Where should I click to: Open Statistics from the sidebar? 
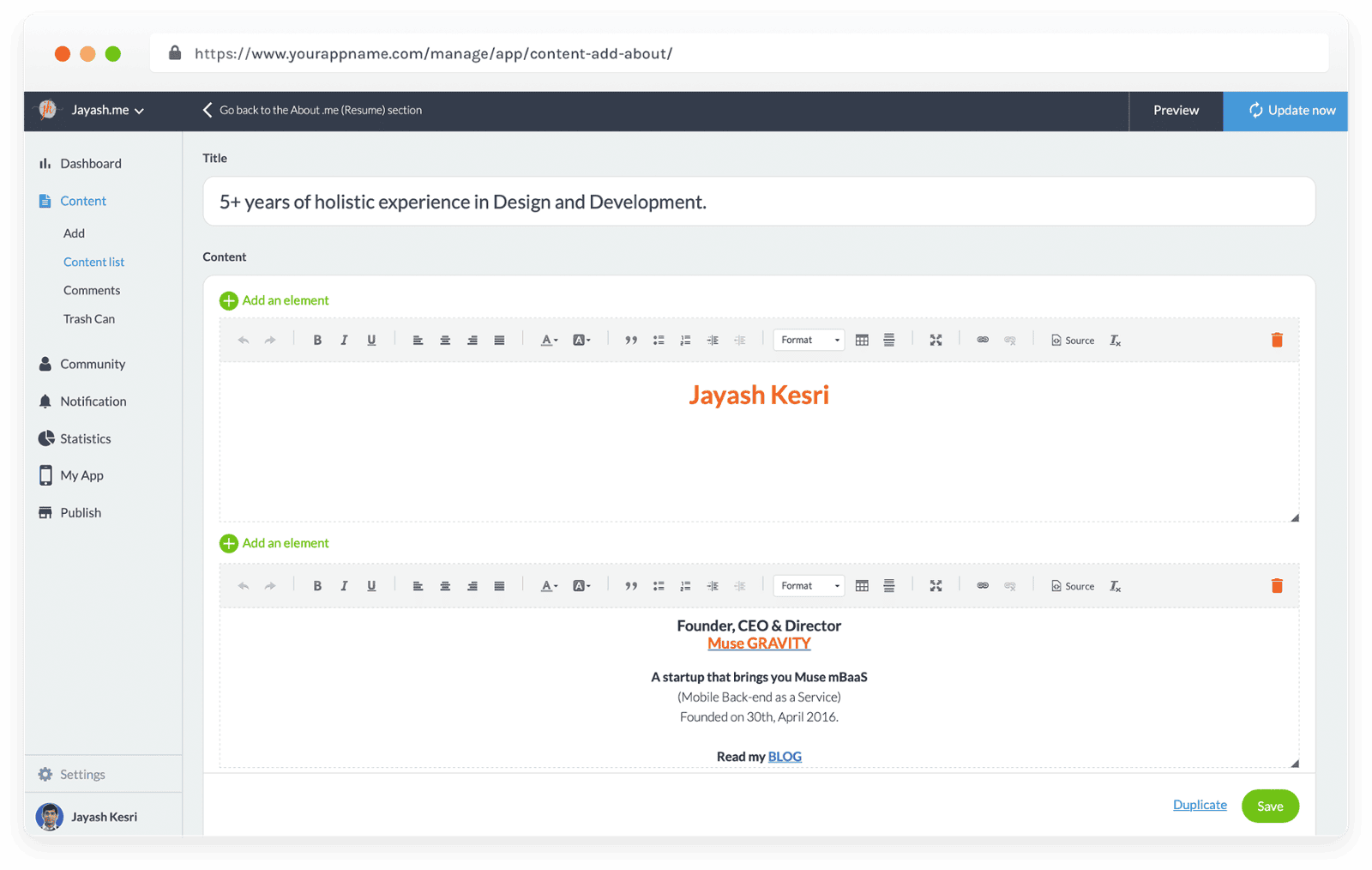click(85, 438)
